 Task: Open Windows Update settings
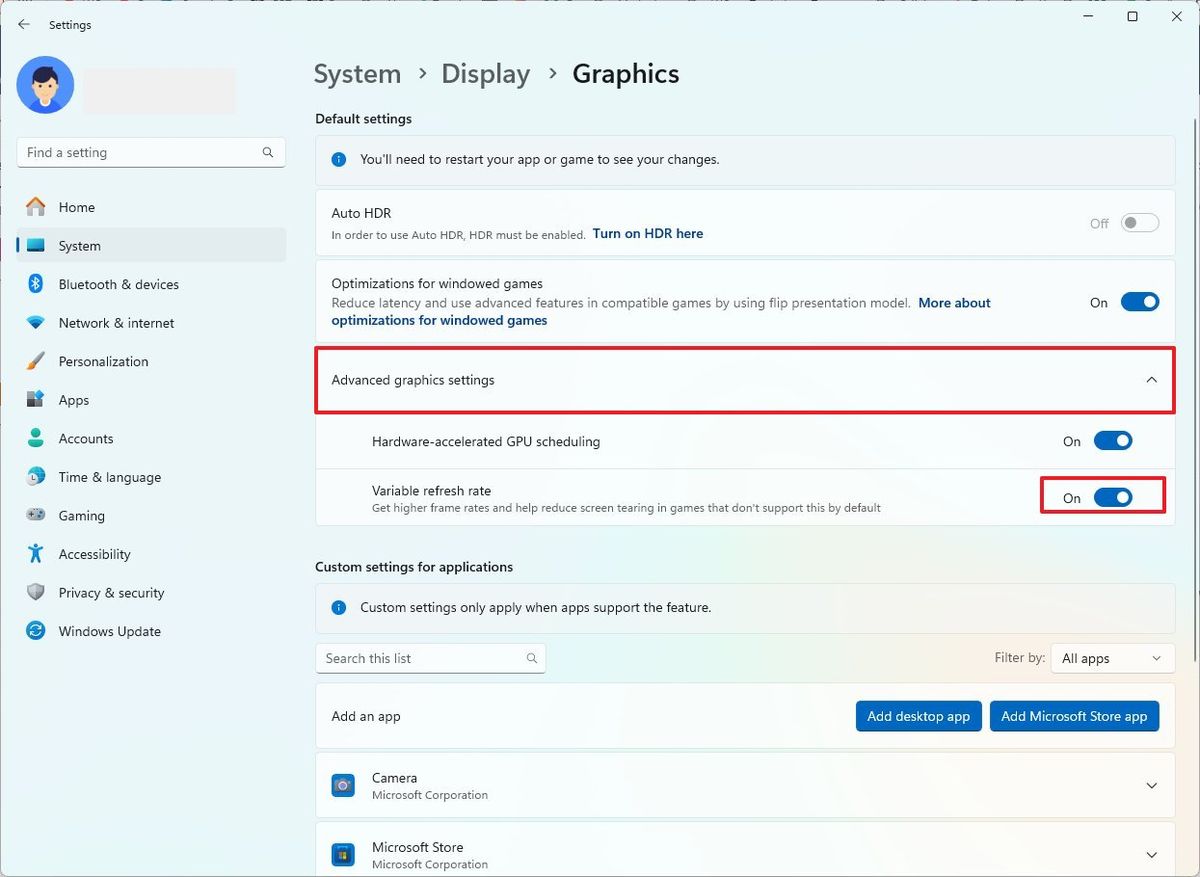[x=109, y=631]
